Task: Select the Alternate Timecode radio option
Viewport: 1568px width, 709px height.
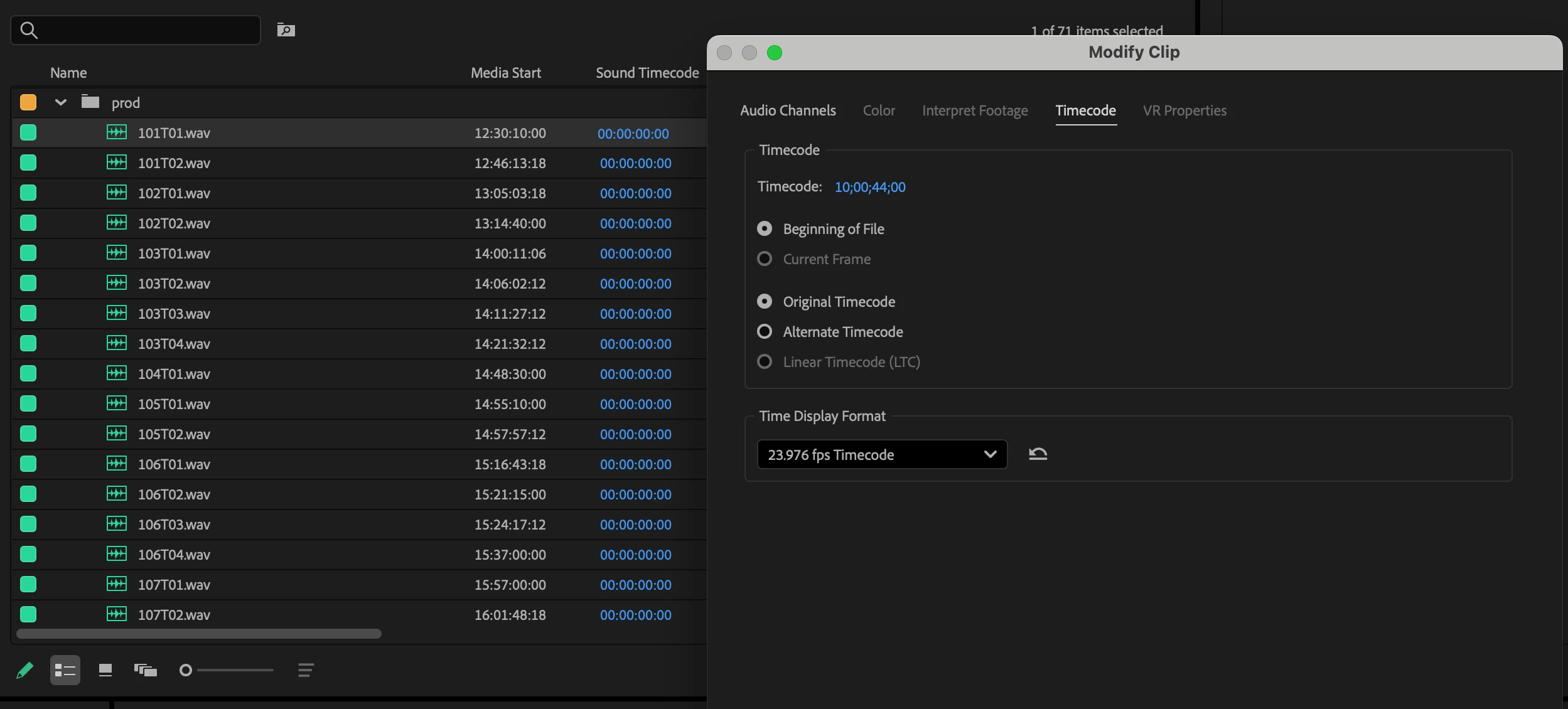Action: (x=765, y=331)
